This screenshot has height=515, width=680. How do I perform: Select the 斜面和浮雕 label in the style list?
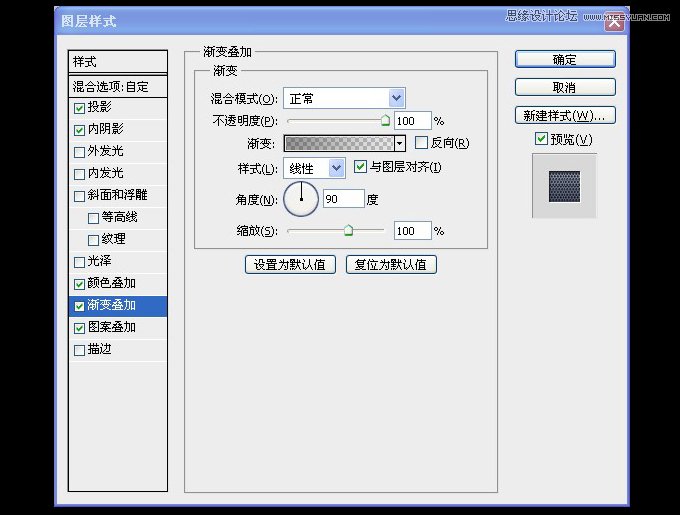(118, 195)
